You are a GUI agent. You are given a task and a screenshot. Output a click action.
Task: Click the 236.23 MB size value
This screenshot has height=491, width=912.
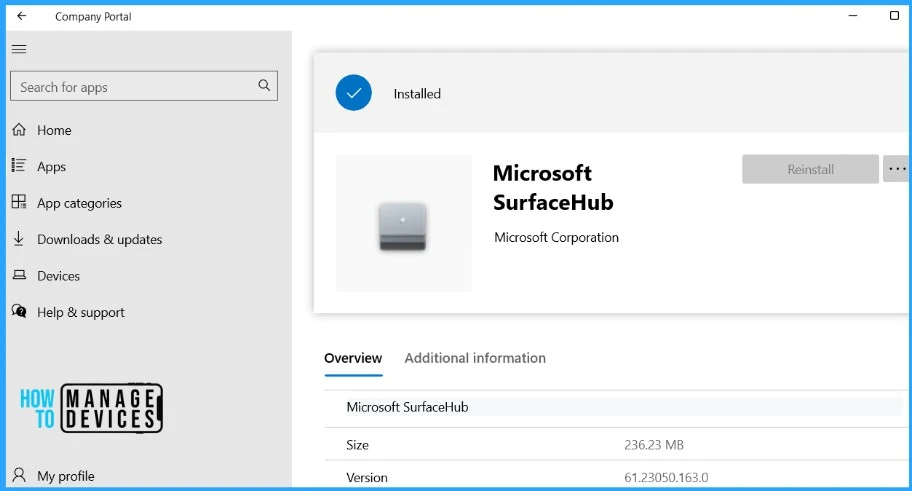(x=654, y=445)
